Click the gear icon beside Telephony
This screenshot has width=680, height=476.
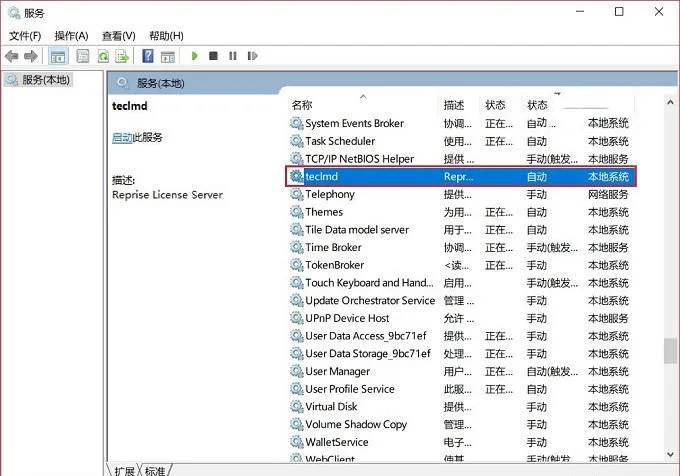point(297,194)
